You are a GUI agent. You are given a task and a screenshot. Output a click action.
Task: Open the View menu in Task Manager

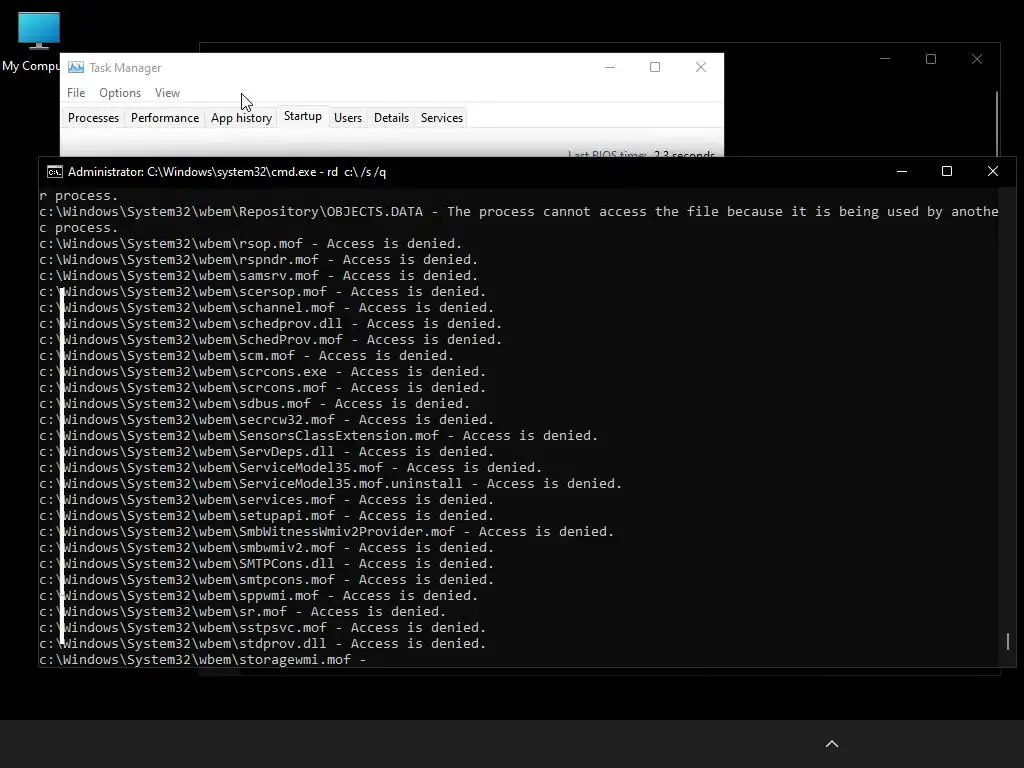pos(167,93)
